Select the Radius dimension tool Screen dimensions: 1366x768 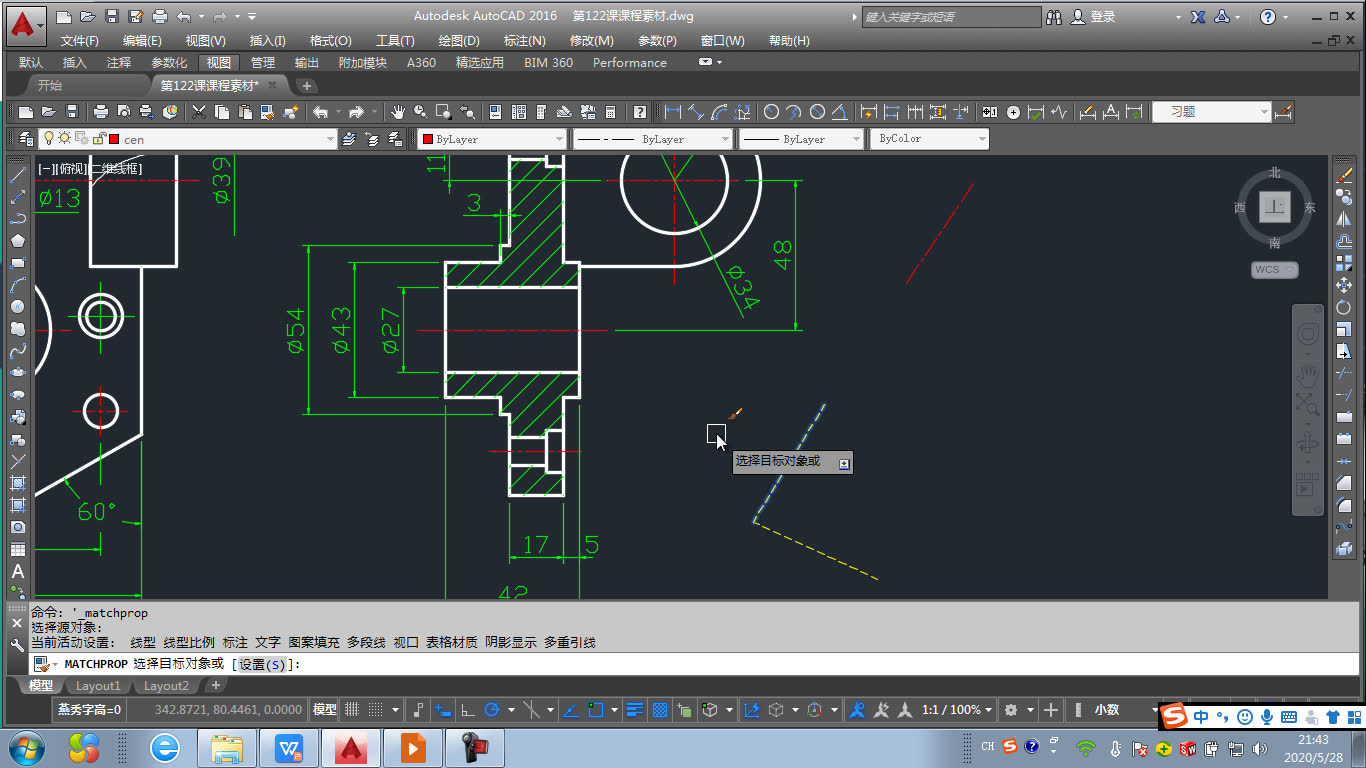[771, 112]
